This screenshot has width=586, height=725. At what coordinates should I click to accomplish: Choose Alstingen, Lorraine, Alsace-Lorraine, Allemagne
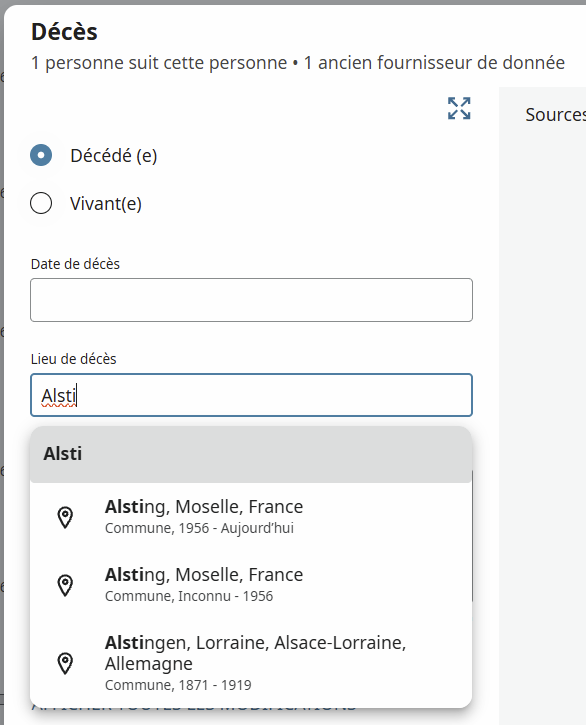click(x=251, y=663)
